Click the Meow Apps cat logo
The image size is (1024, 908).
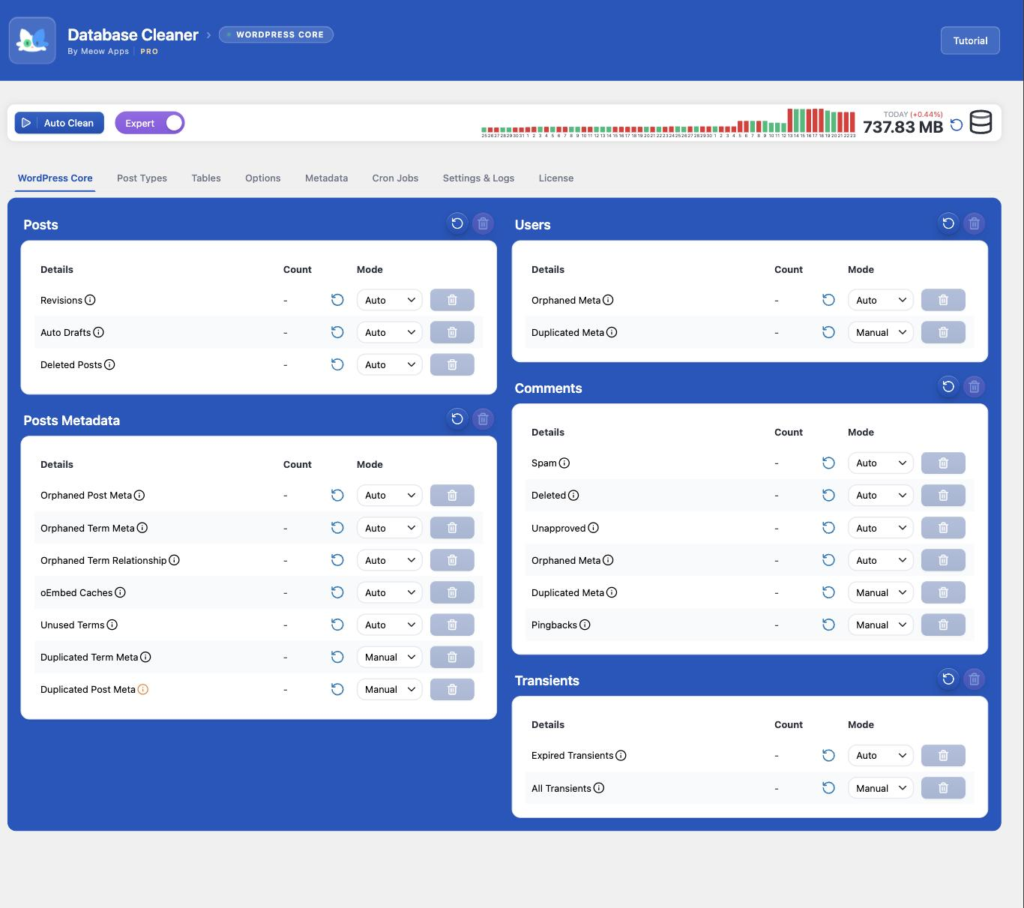pyautogui.click(x=32, y=41)
